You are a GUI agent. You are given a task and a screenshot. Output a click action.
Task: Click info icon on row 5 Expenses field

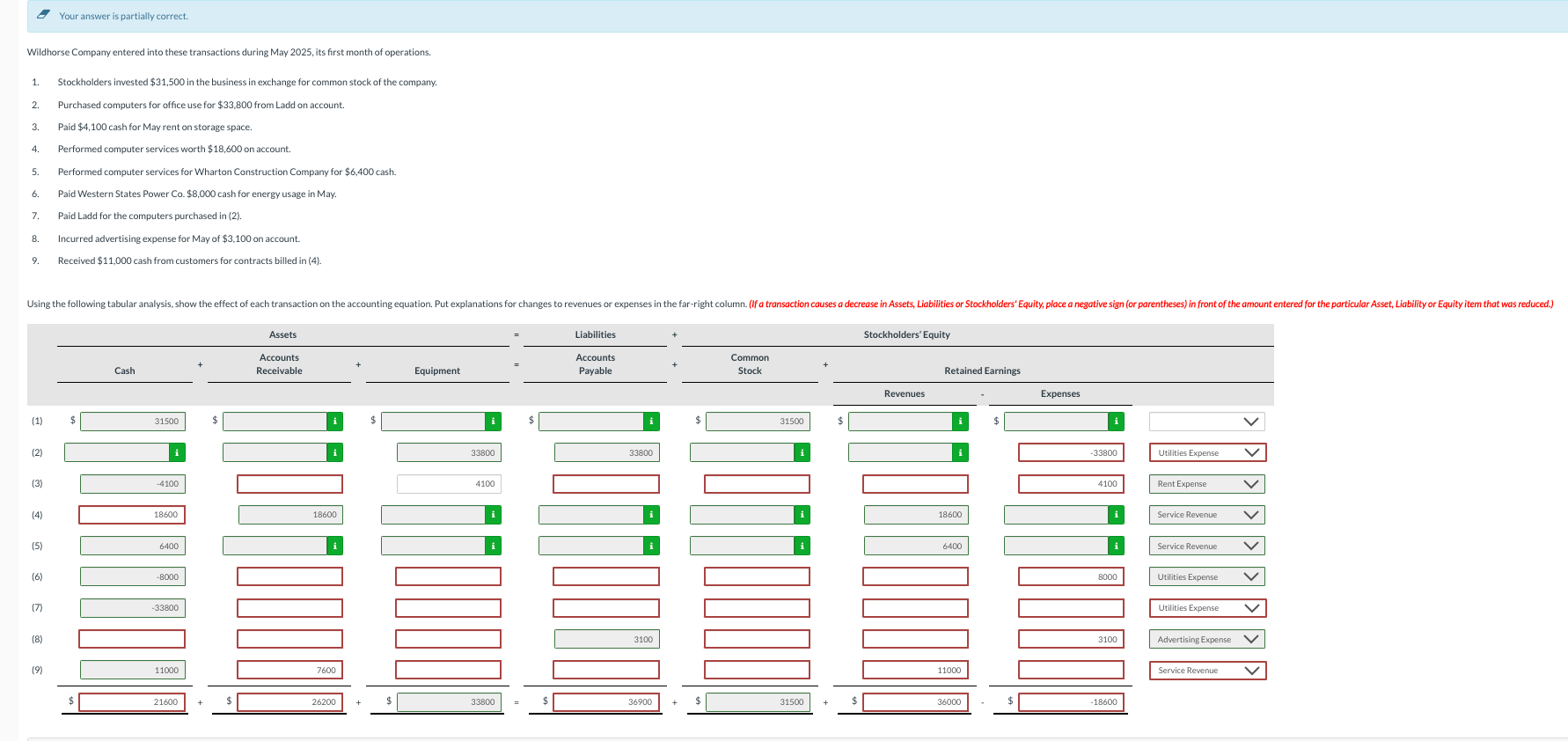1117,546
